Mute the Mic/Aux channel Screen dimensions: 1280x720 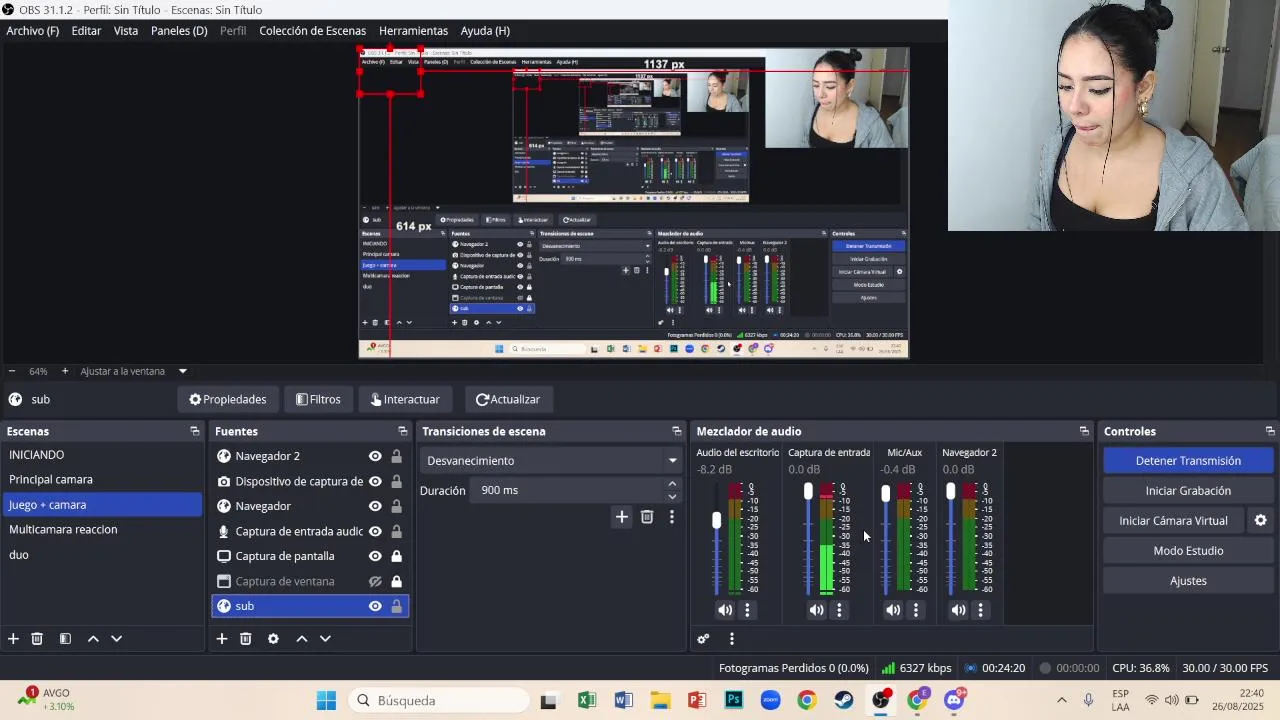coord(893,610)
